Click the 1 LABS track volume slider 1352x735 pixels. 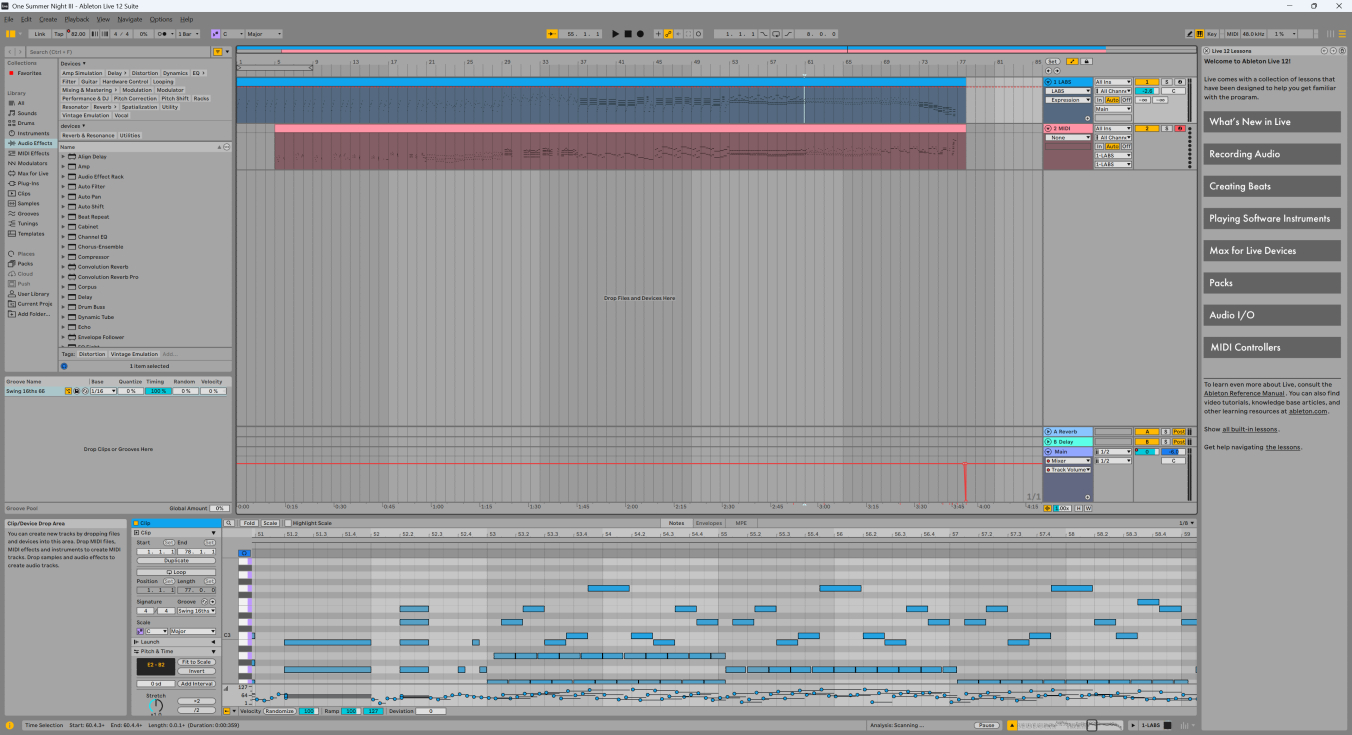coord(1146,91)
